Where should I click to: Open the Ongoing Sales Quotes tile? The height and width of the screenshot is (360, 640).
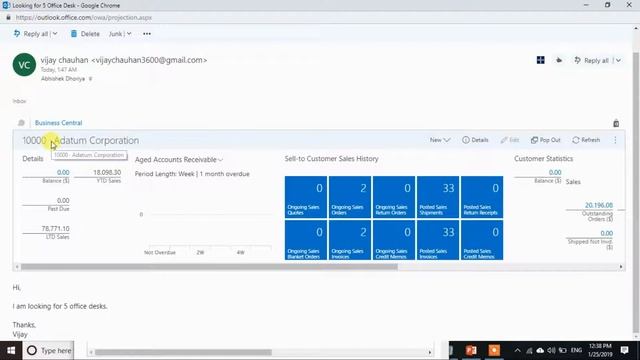[x=306, y=197]
